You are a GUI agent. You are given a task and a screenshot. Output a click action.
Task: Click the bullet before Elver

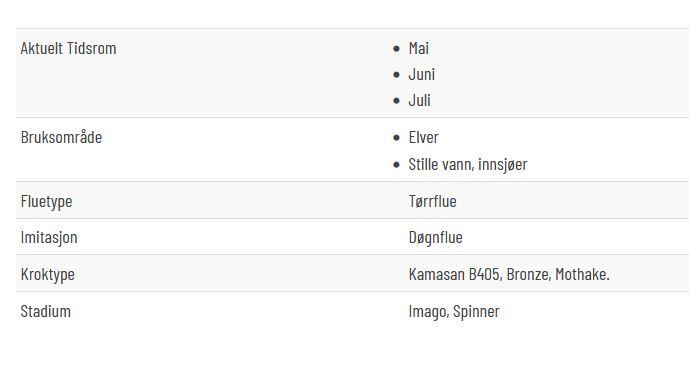pyautogui.click(x=396, y=138)
